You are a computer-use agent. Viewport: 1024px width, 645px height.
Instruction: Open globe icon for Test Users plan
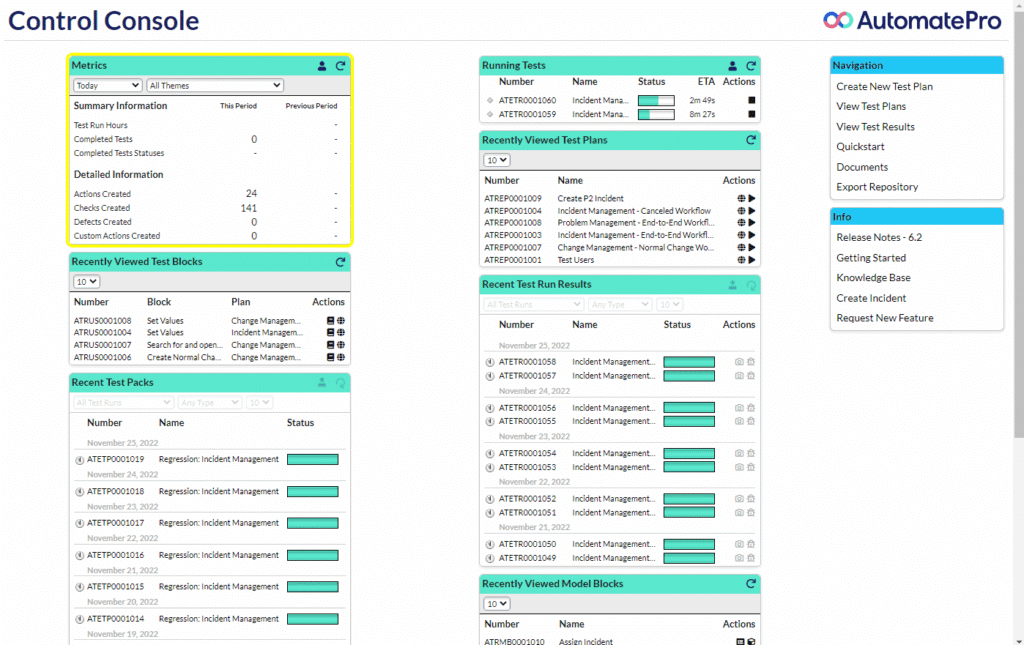741,260
